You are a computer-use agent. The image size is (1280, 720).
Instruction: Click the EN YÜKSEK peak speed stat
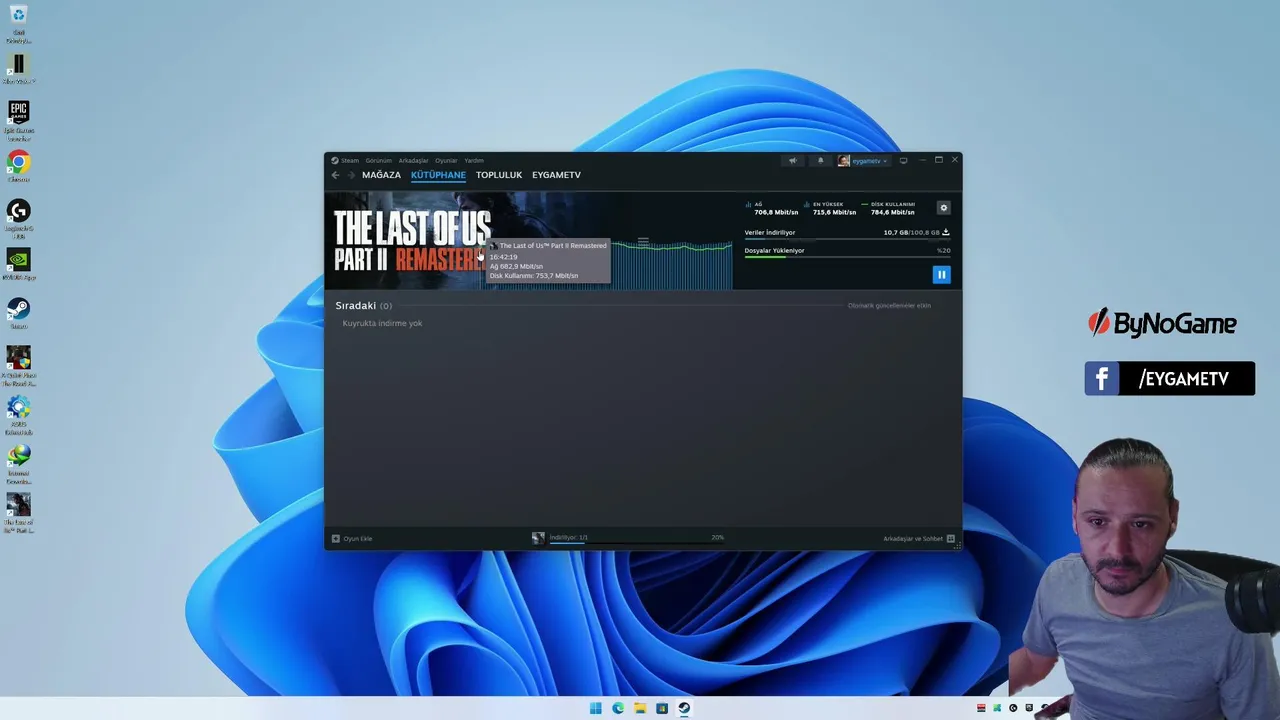pos(830,208)
